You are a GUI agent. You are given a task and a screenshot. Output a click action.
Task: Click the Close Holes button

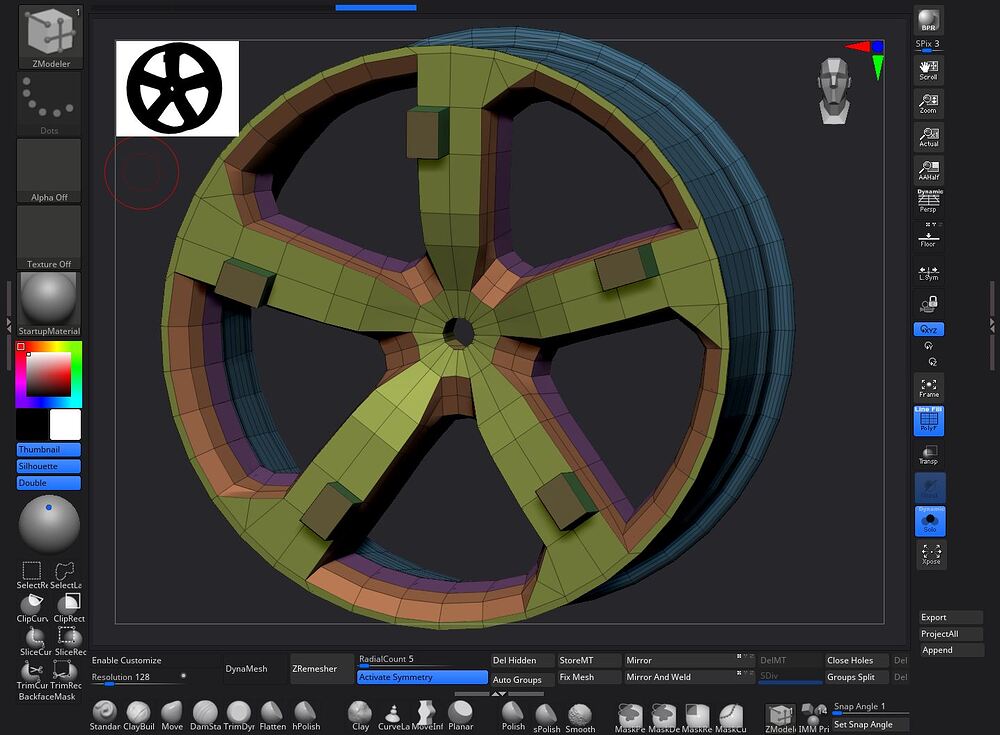(x=857, y=660)
